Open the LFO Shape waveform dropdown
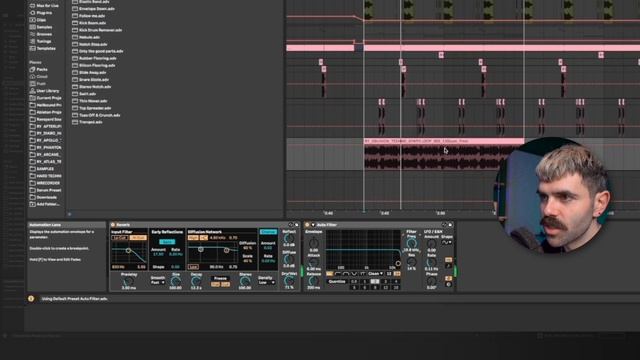Image resolution: width=640 pixels, height=360 pixels. (447, 242)
